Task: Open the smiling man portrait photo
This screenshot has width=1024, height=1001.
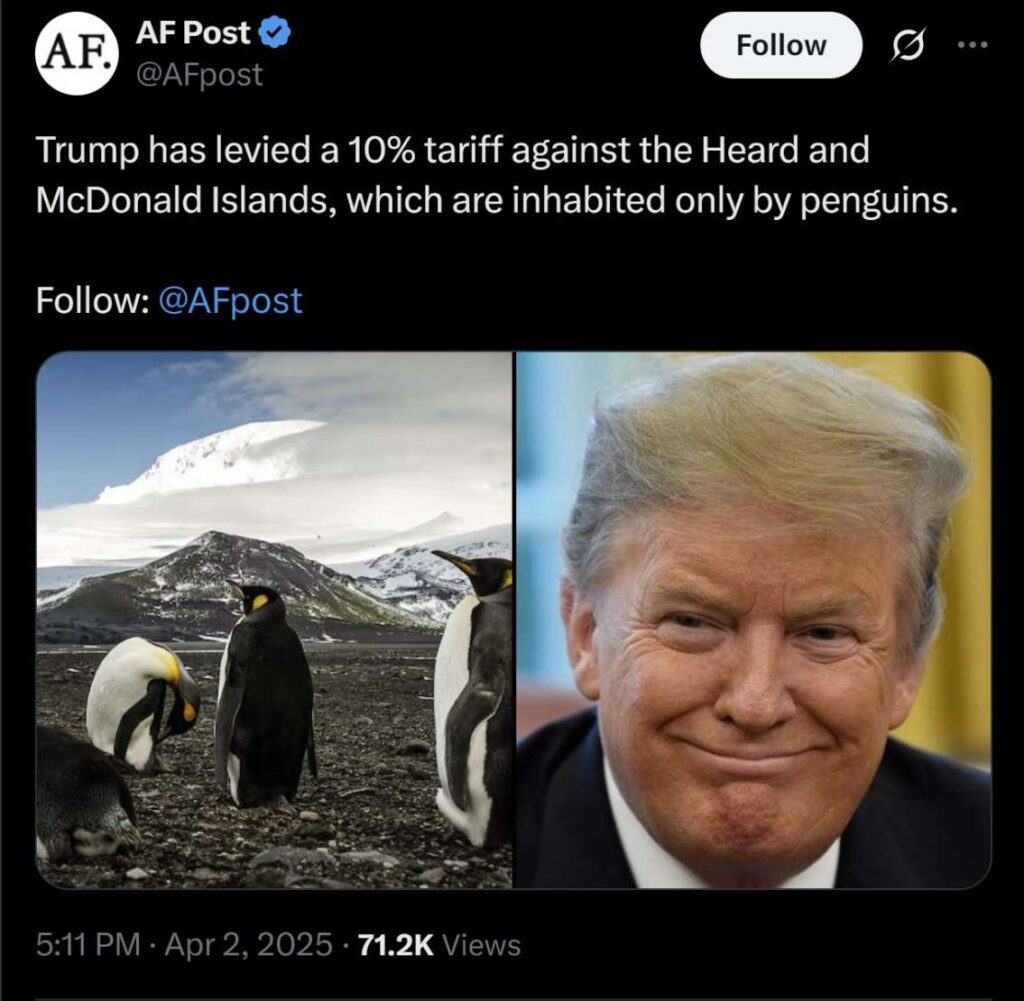Action: click(754, 620)
